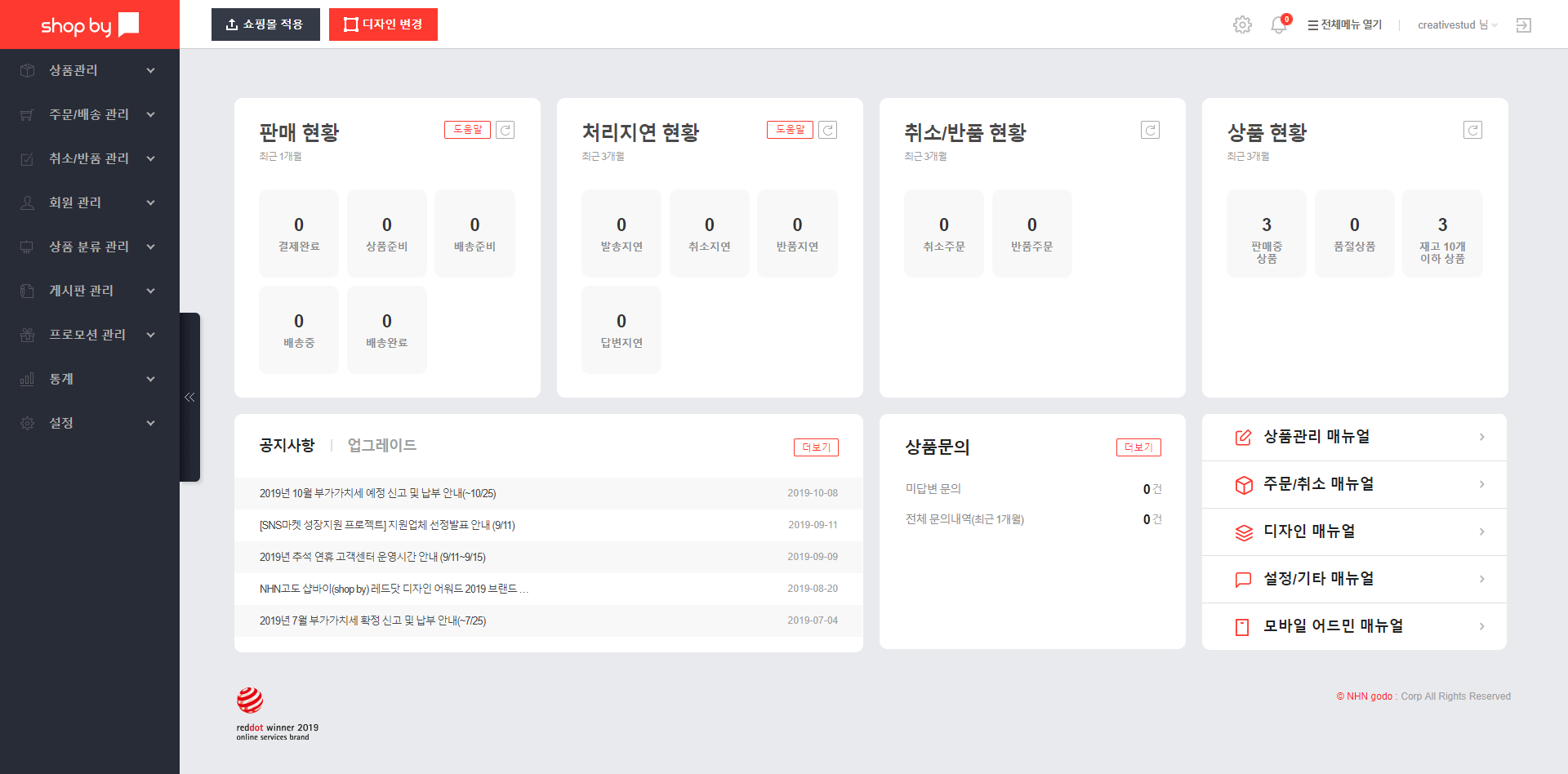
Task: Select the 상품관리 box icon in the sidebar
Action: (27, 70)
